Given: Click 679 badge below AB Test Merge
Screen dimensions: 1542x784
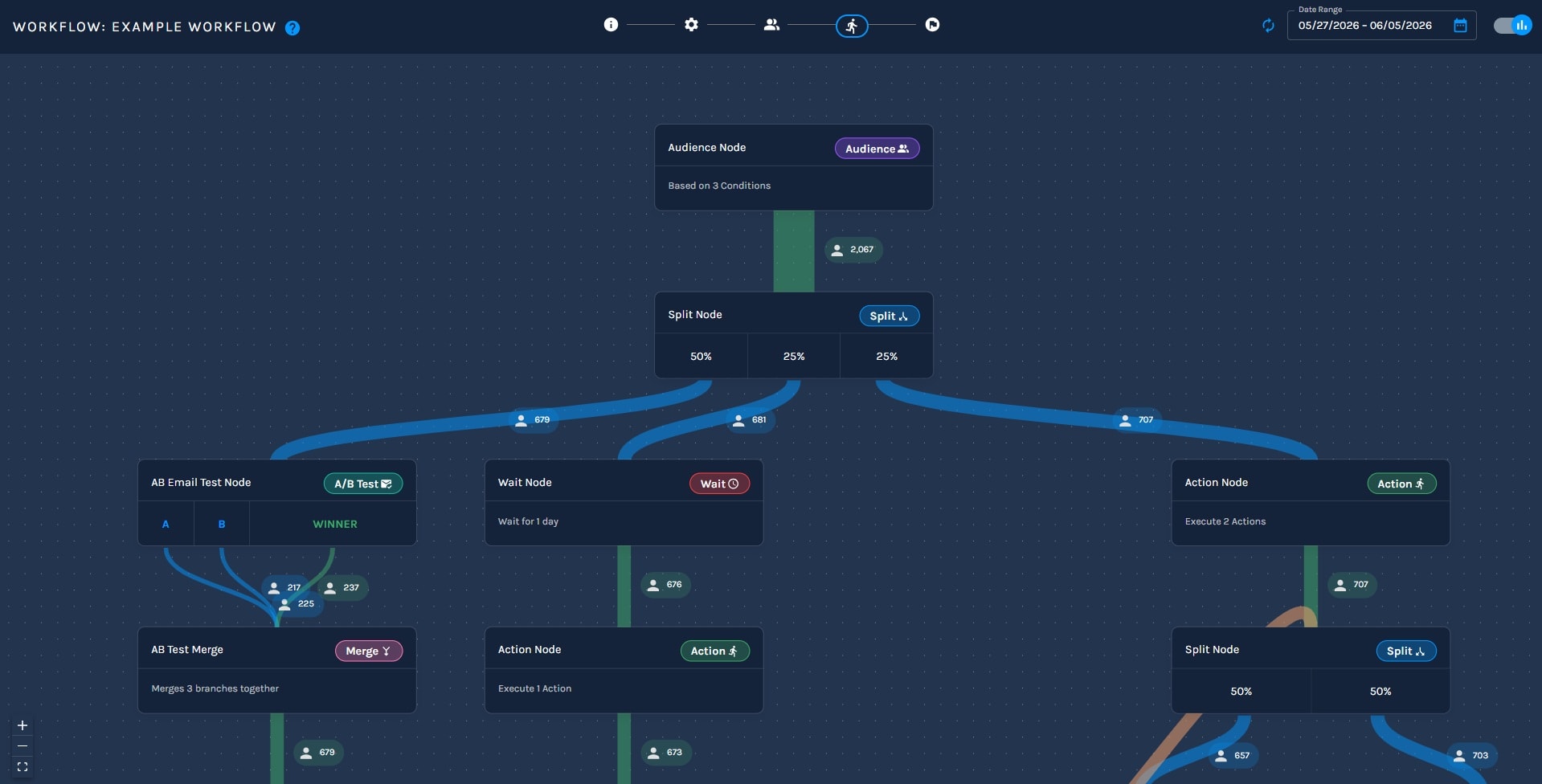Looking at the screenshot, I should click(x=318, y=753).
